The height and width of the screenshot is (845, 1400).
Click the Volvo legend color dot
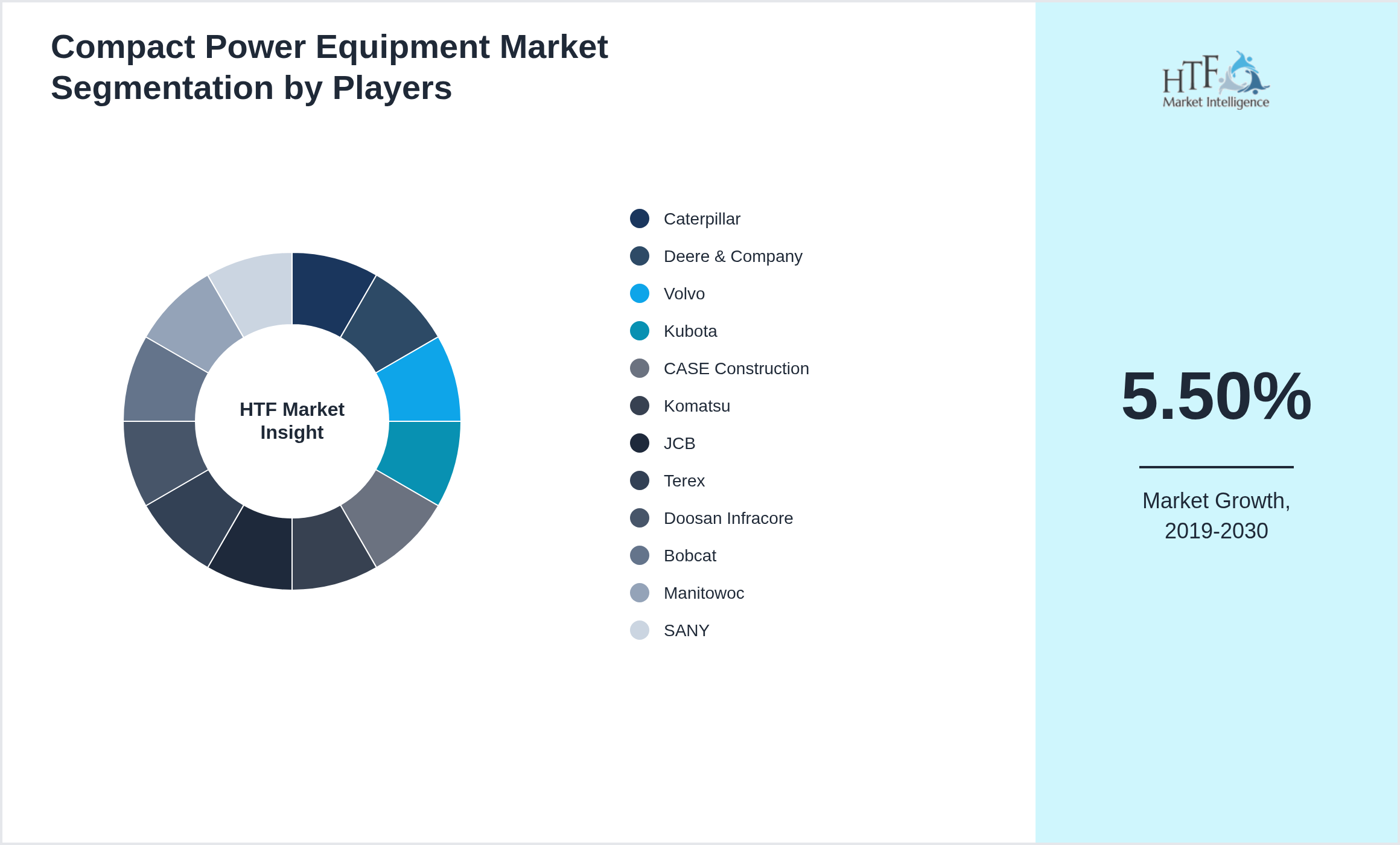640,293
